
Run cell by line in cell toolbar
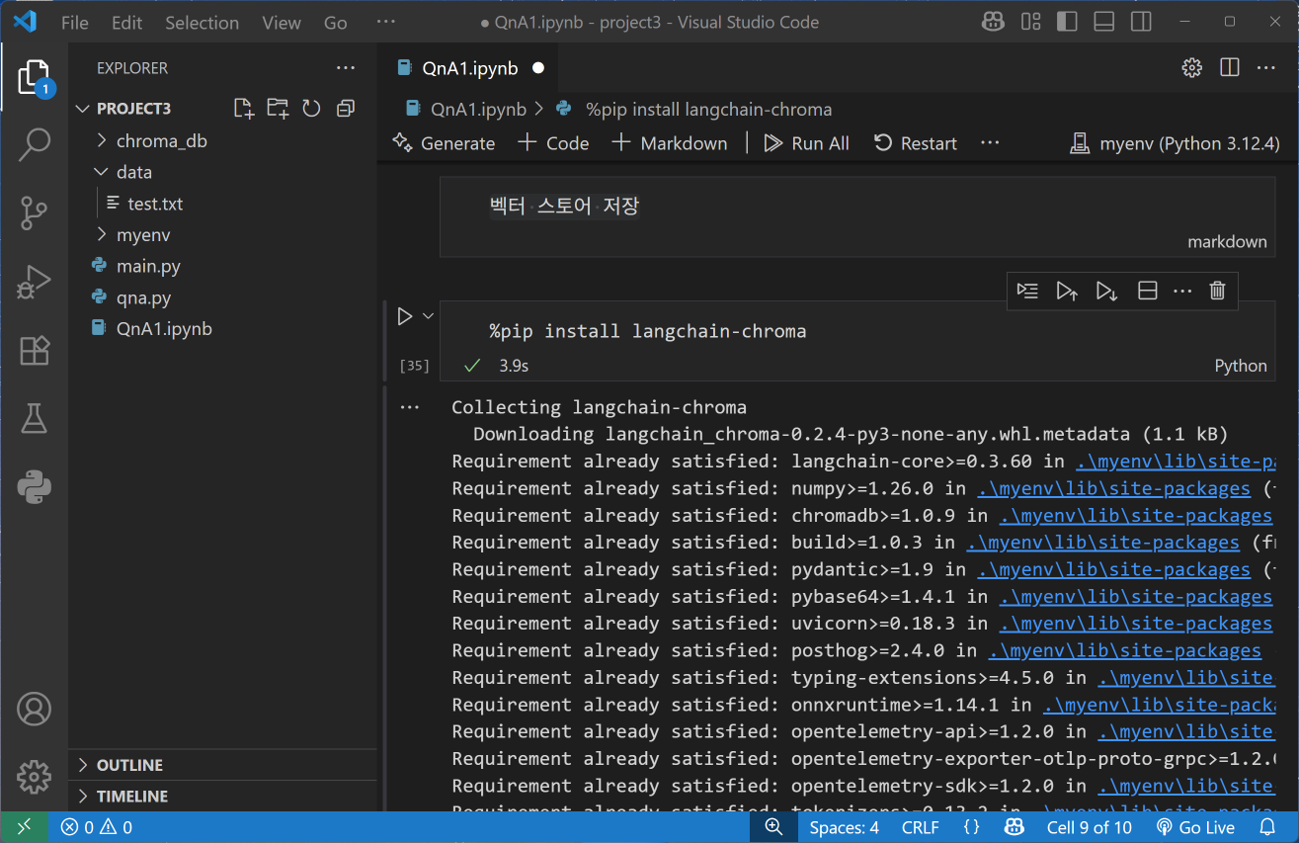pyautogui.click(x=1028, y=291)
